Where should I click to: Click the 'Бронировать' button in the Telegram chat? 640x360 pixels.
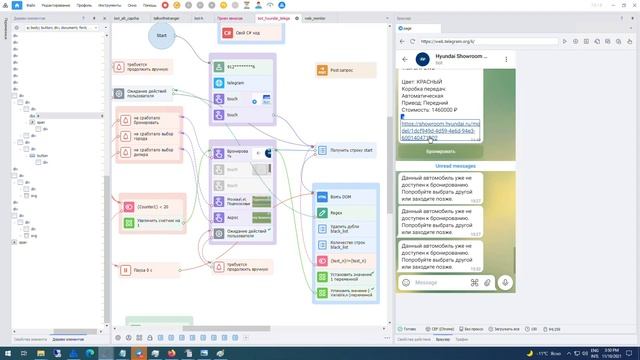point(440,151)
